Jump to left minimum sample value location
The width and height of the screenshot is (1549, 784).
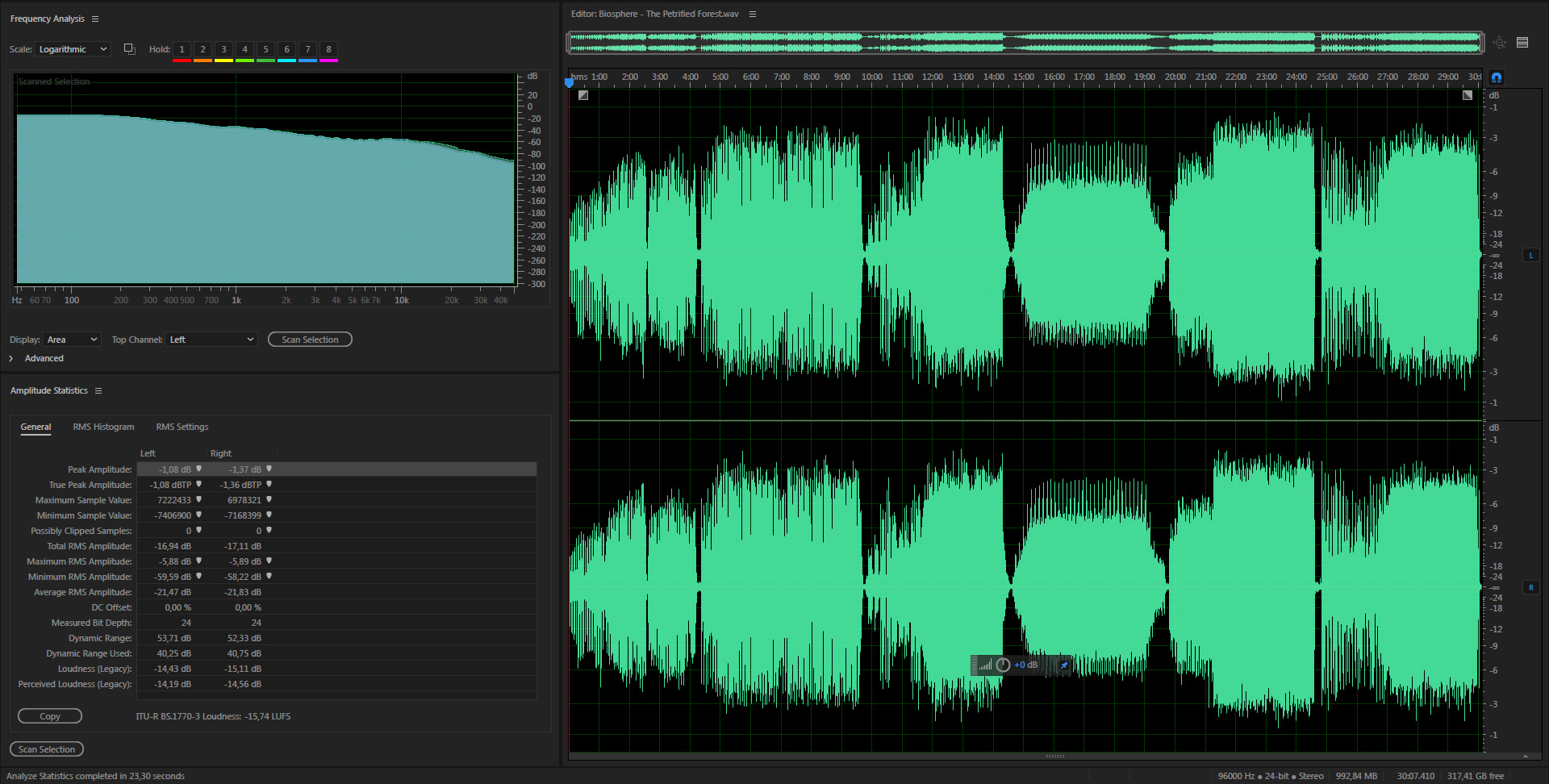pos(198,515)
